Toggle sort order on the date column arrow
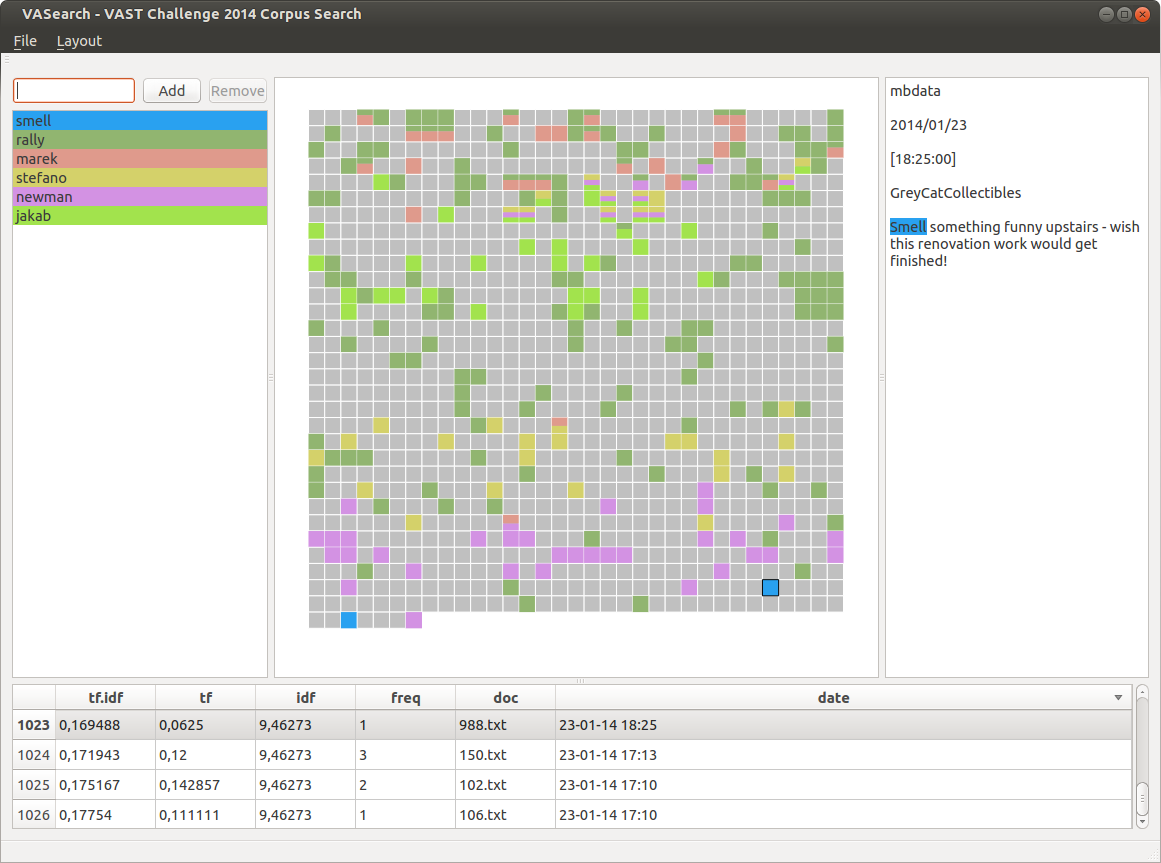Image resolution: width=1161 pixels, height=863 pixels. (1118, 698)
